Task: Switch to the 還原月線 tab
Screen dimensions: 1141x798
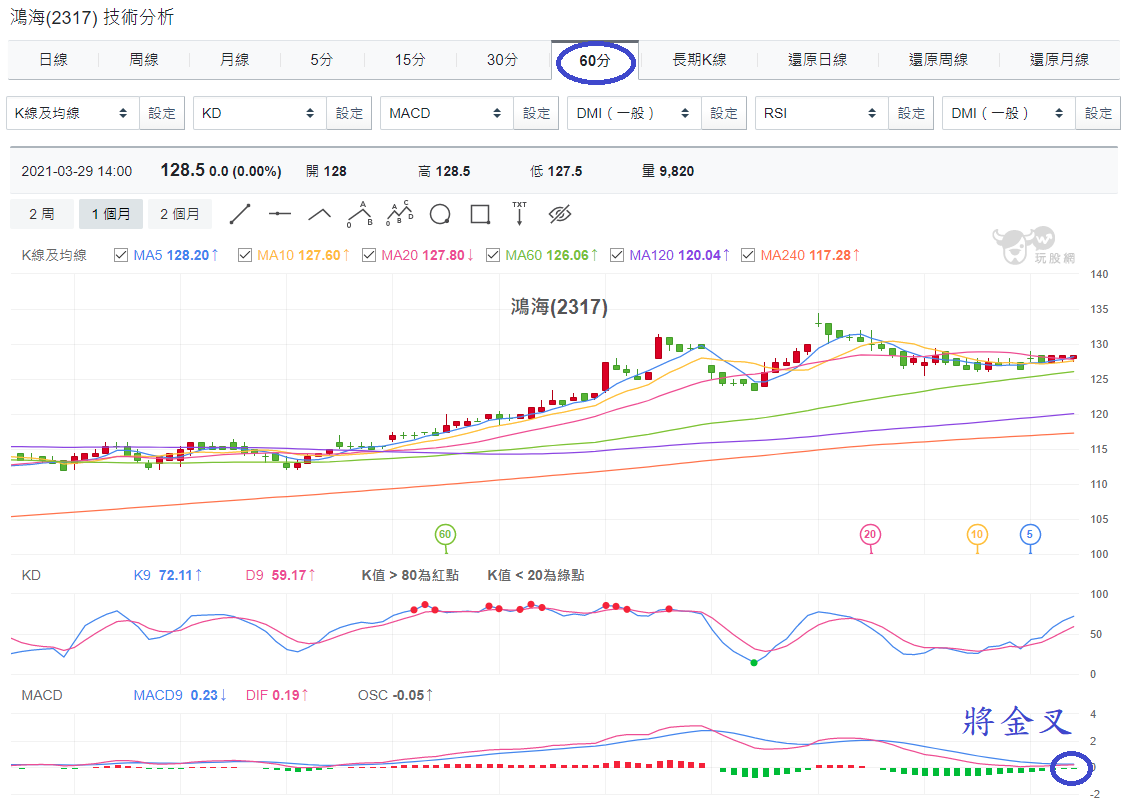Action: coord(1059,60)
